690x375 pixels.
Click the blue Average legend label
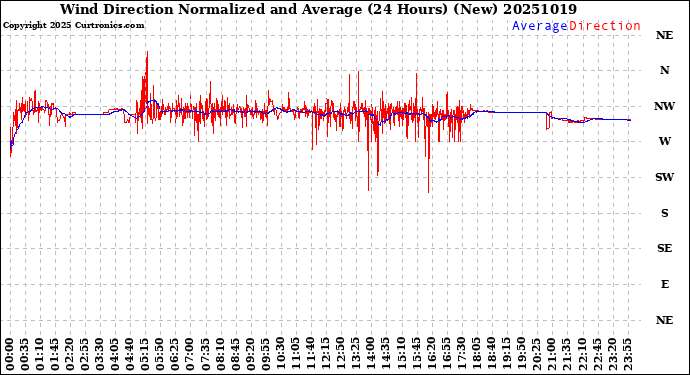pos(540,26)
